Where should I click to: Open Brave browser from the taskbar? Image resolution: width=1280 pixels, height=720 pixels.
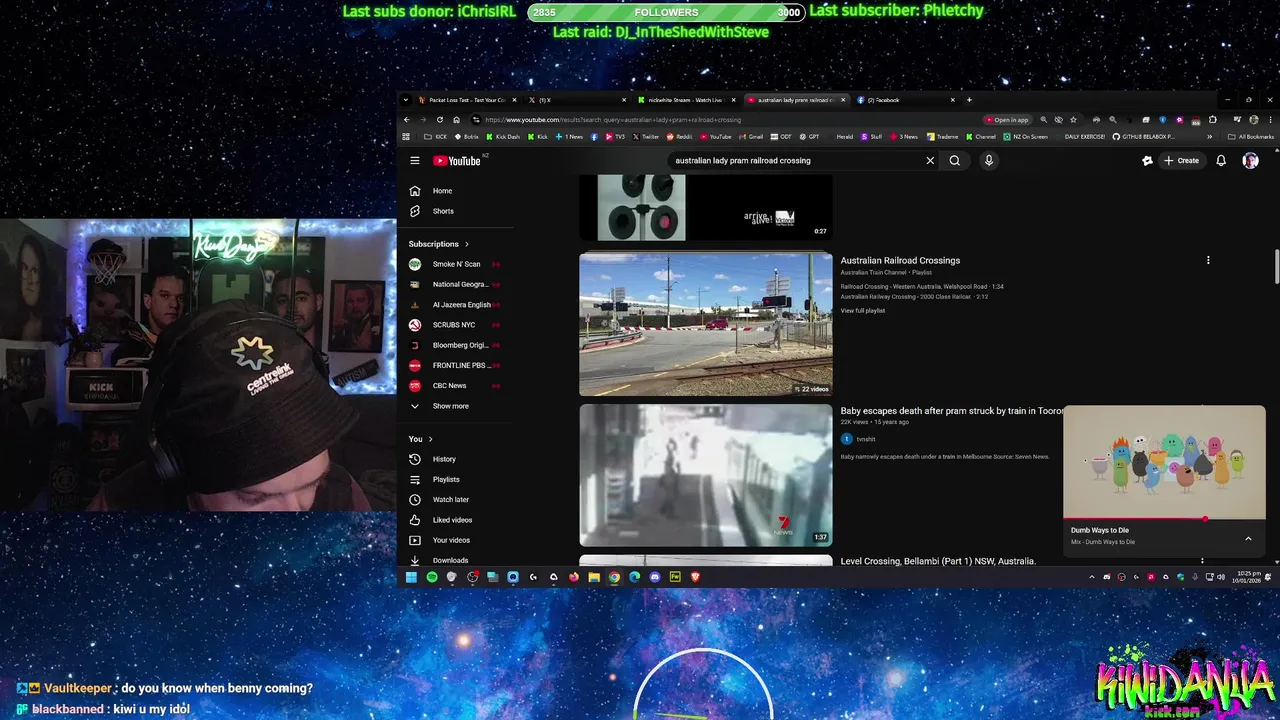696,577
